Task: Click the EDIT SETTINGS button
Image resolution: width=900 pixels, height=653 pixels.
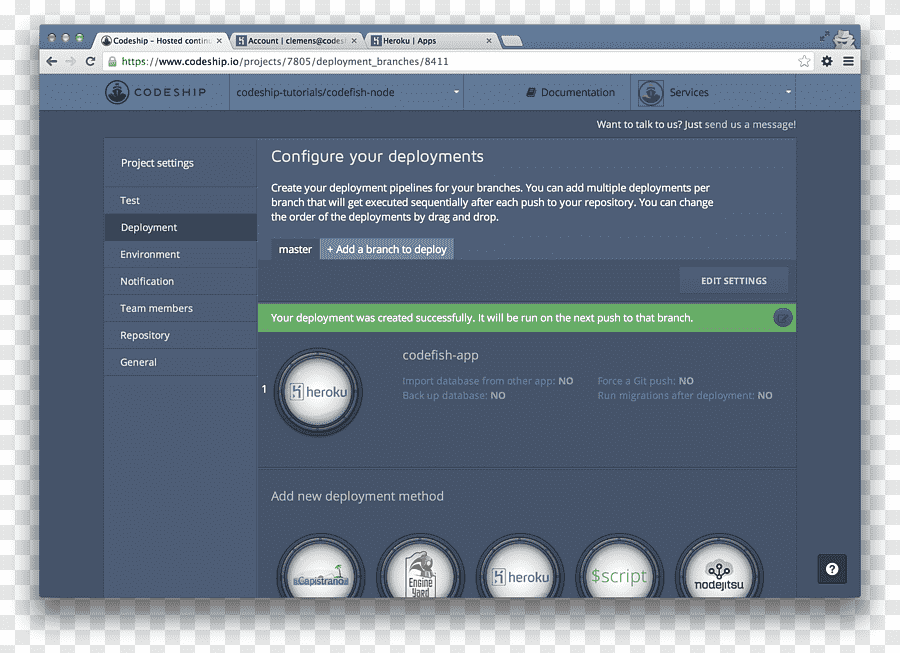Action: click(734, 281)
